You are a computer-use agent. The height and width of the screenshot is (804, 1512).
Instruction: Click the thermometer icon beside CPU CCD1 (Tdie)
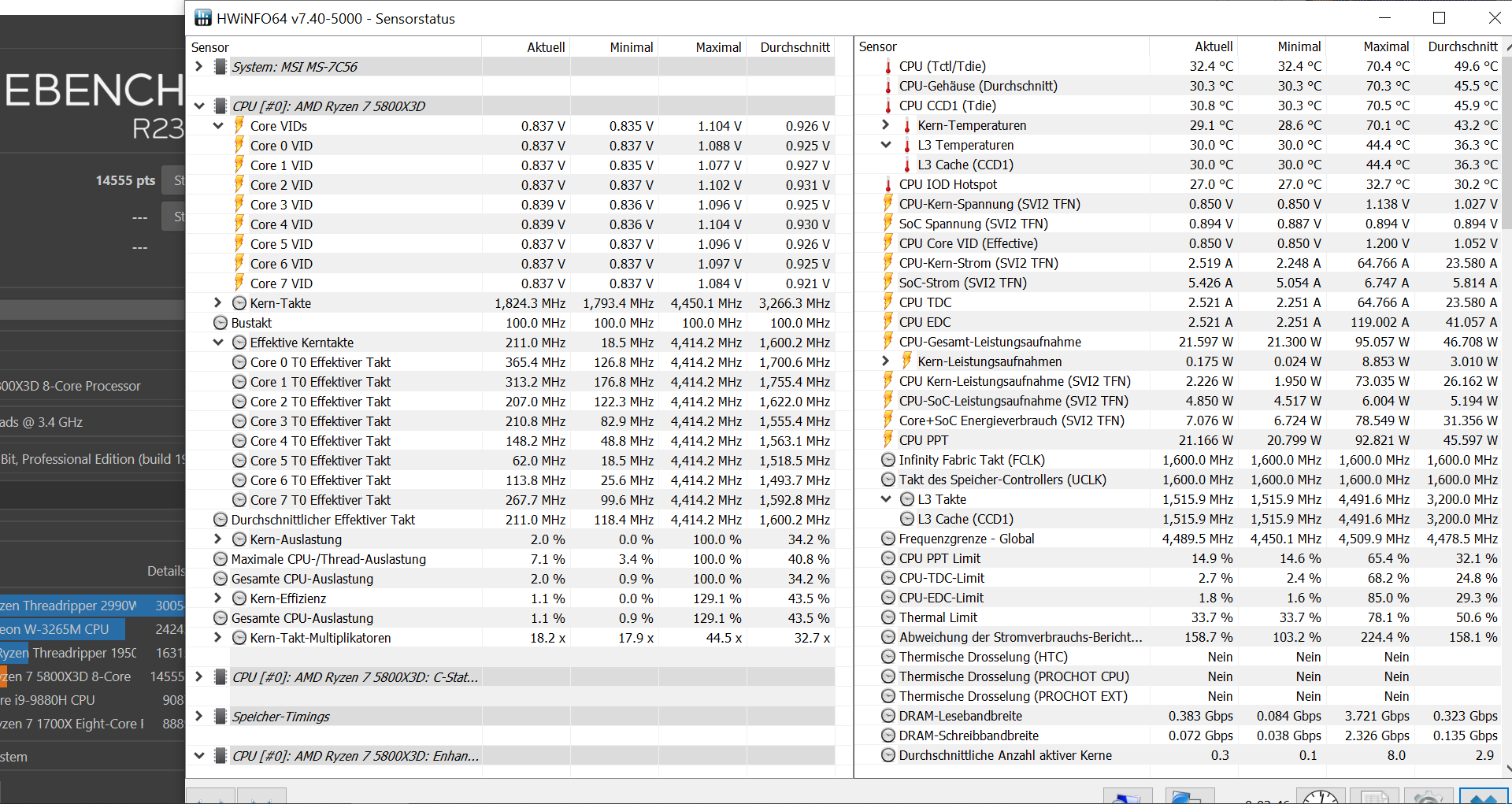(888, 106)
